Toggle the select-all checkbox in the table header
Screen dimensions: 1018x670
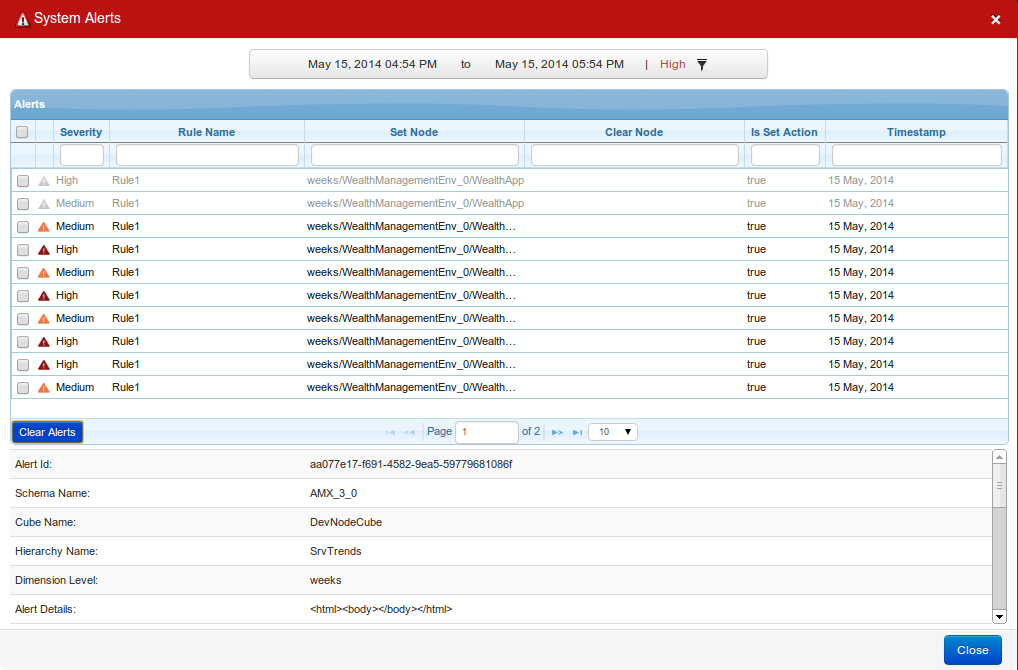[22, 132]
